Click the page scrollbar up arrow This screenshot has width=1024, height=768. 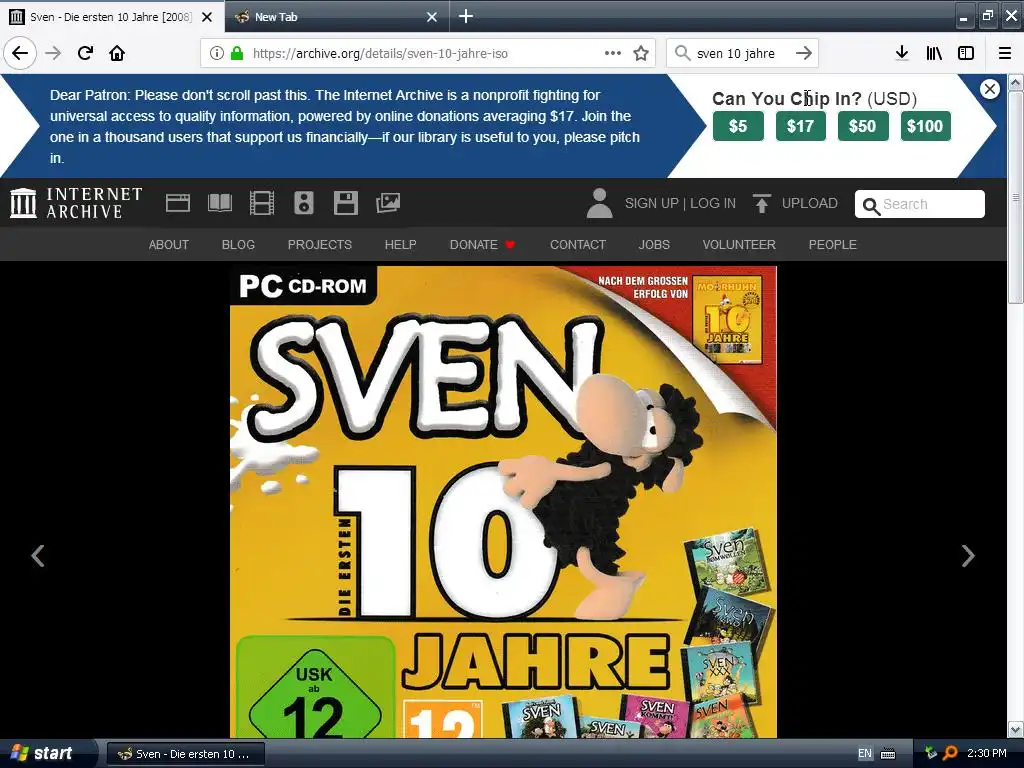1016,82
